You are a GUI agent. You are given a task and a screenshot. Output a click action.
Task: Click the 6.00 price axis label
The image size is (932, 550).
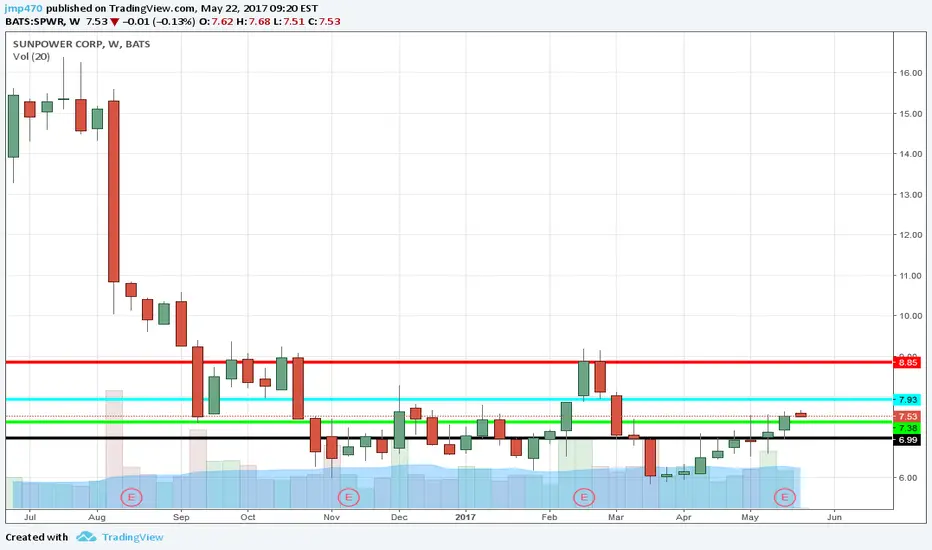tap(910, 477)
